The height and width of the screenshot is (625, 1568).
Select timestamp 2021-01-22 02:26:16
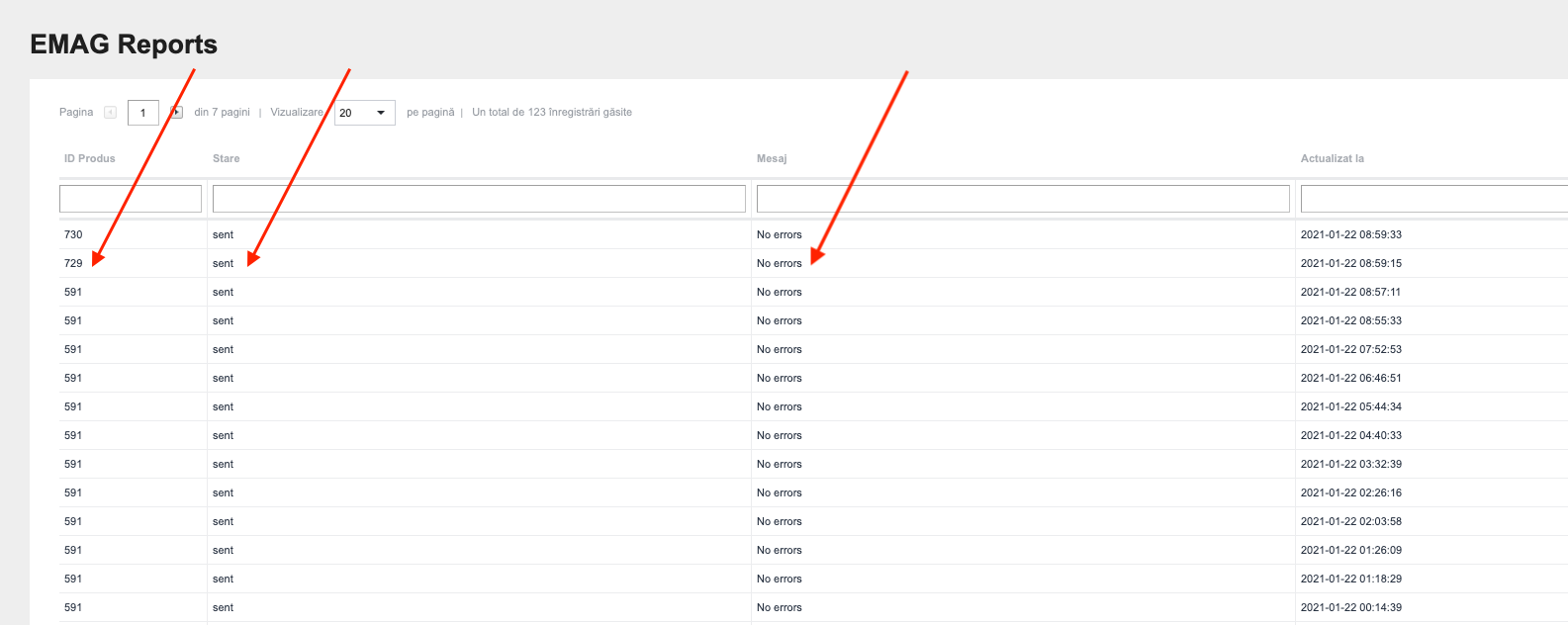point(1351,492)
